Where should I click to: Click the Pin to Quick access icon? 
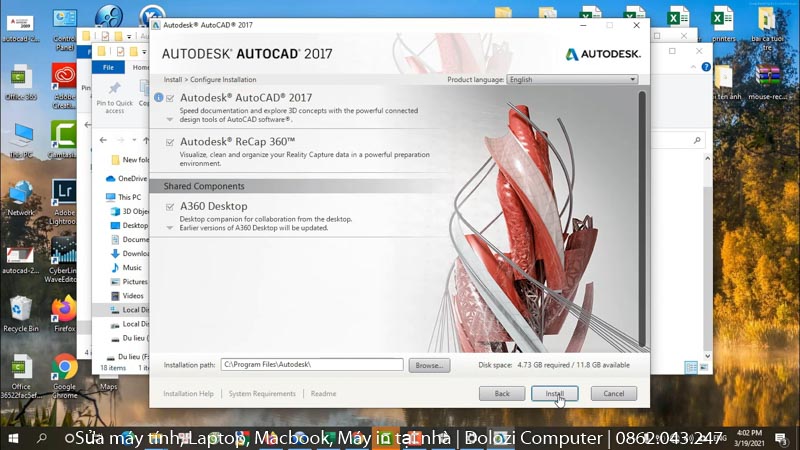click(115, 93)
